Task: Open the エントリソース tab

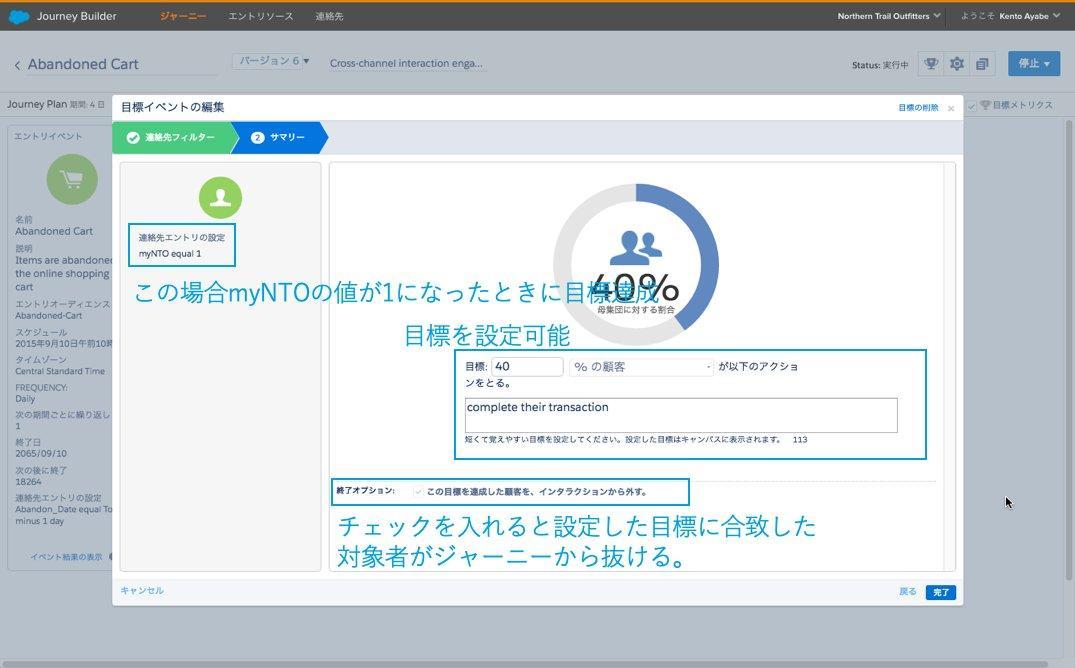Action: coord(261,16)
